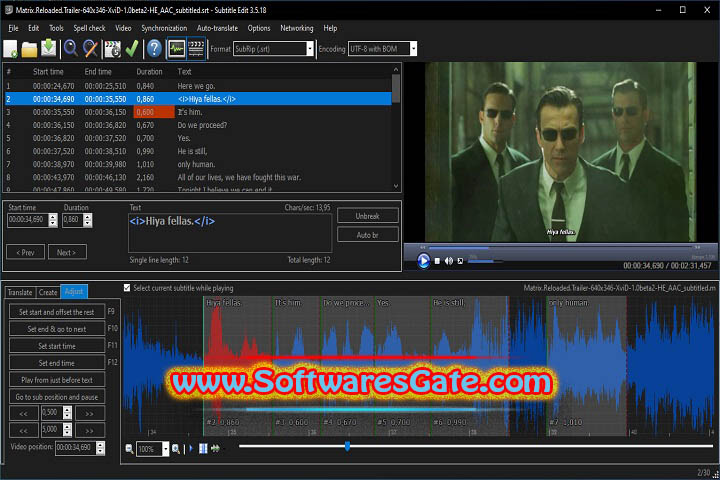
Task: Play selection from waveform toolbar
Action: coord(191,448)
